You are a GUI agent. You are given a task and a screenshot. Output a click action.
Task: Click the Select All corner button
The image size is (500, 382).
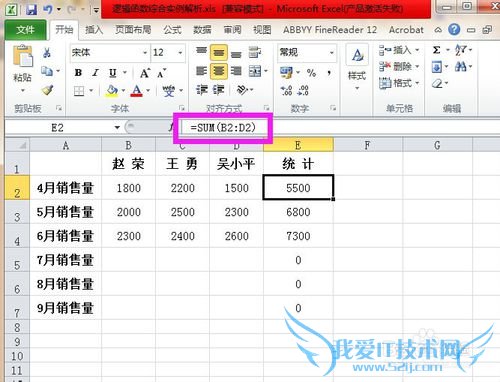coord(17,145)
